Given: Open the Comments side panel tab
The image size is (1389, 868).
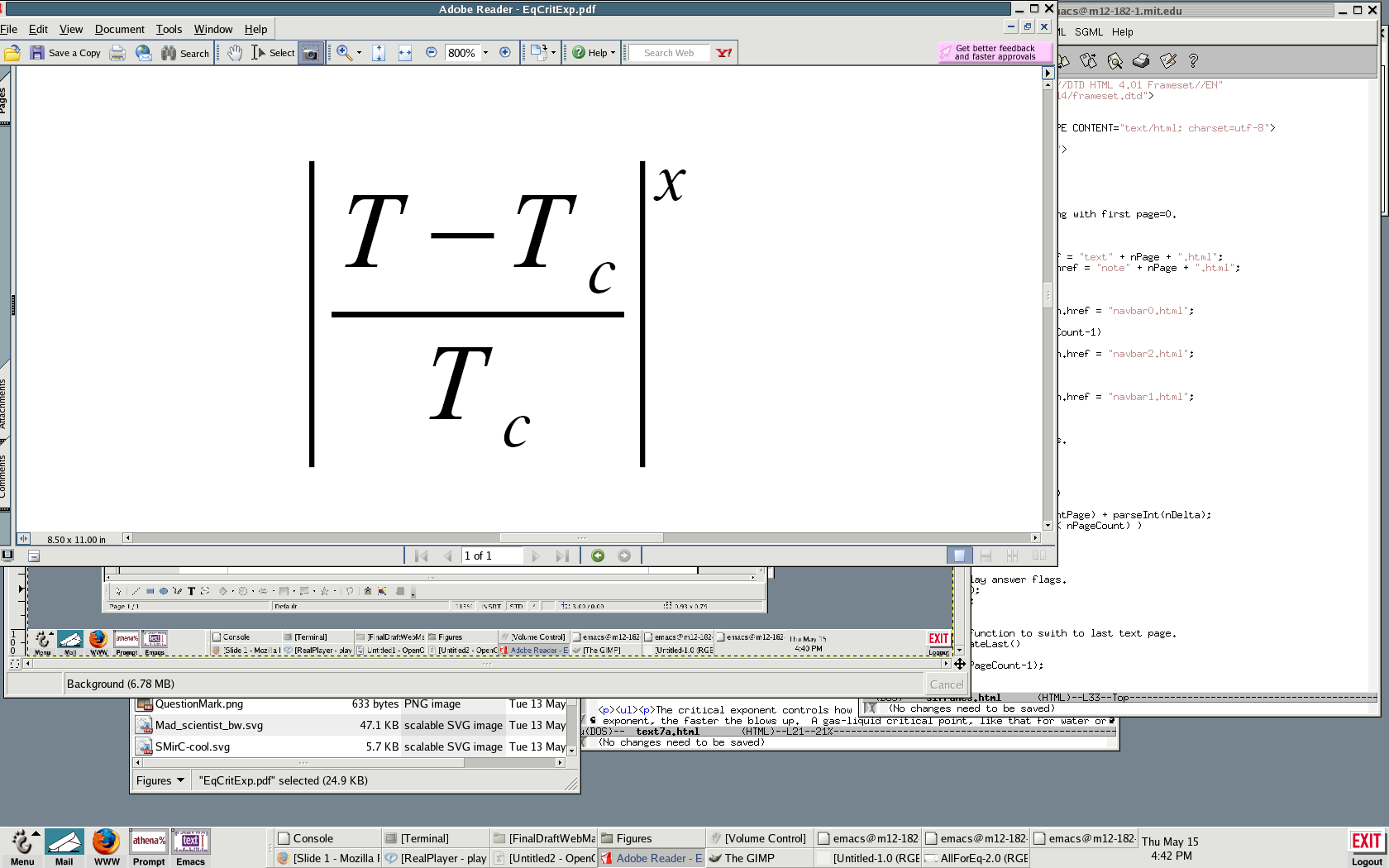Looking at the screenshot, I should [4, 477].
